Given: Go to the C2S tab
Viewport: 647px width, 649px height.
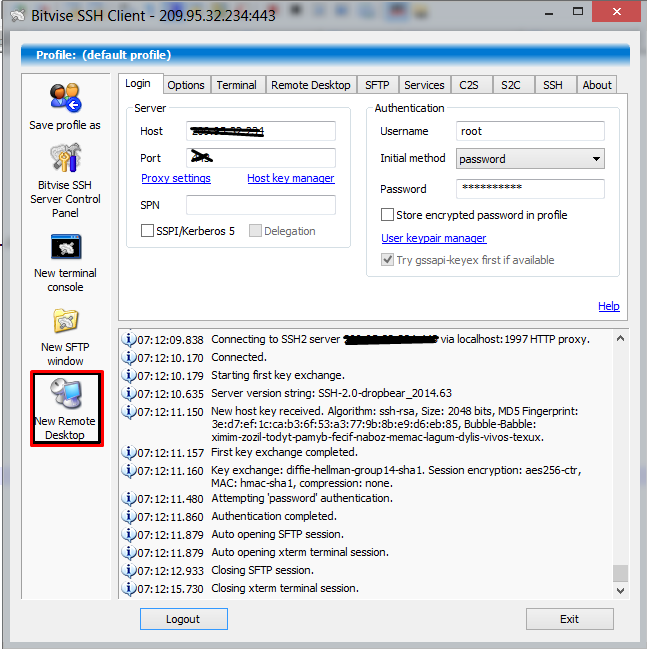Looking at the screenshot, I should 469,85.
